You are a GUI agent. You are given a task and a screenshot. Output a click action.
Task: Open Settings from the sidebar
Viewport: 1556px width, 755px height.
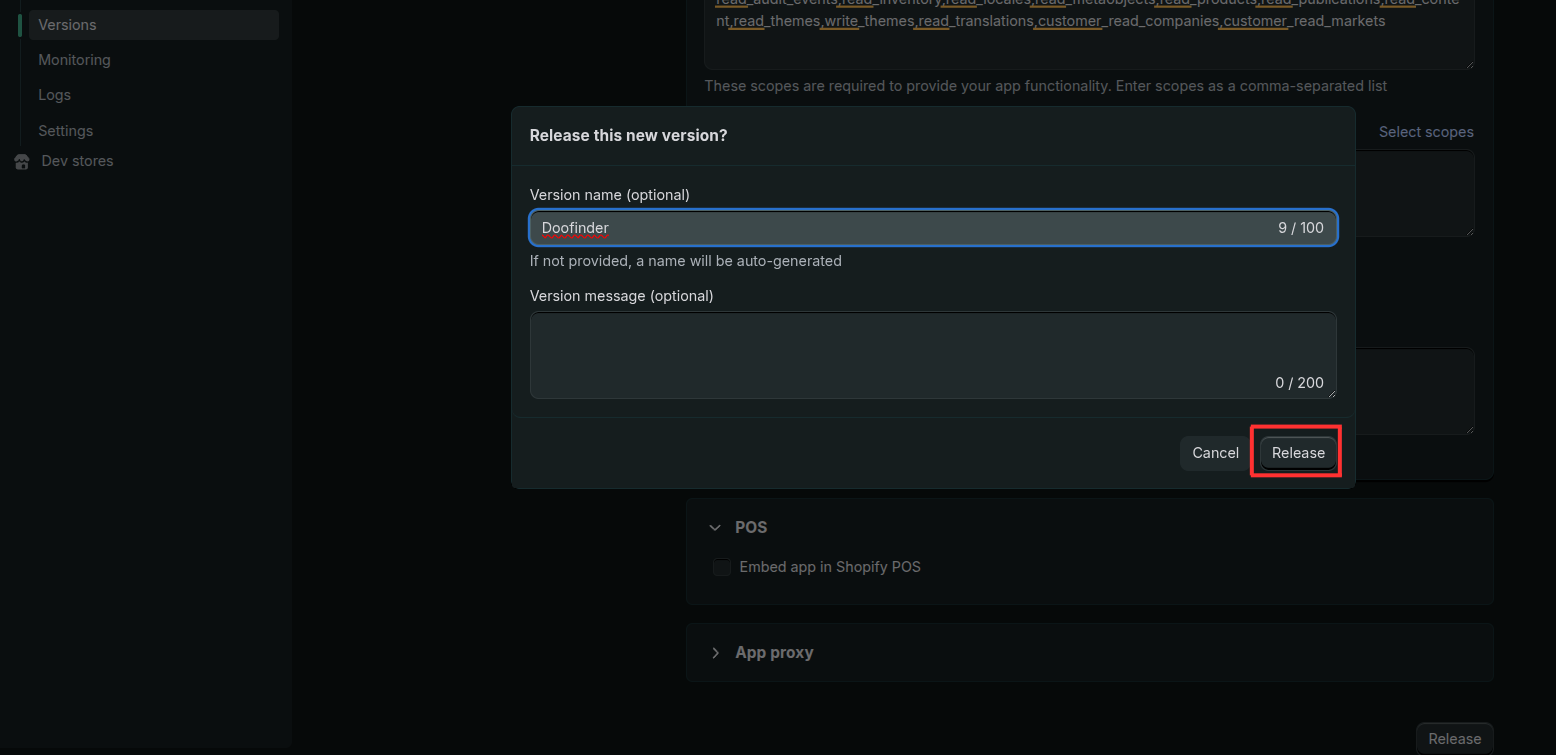(x=65, y=130)
